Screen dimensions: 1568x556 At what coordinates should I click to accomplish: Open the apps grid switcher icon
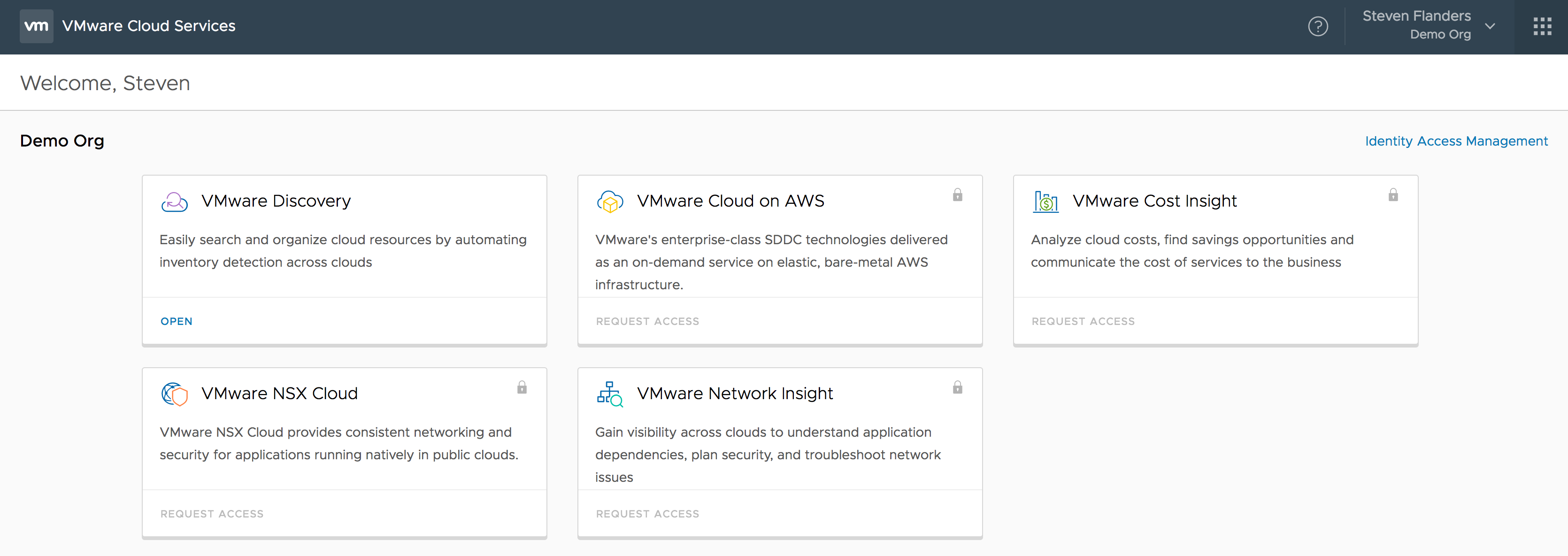(1542, 27)
